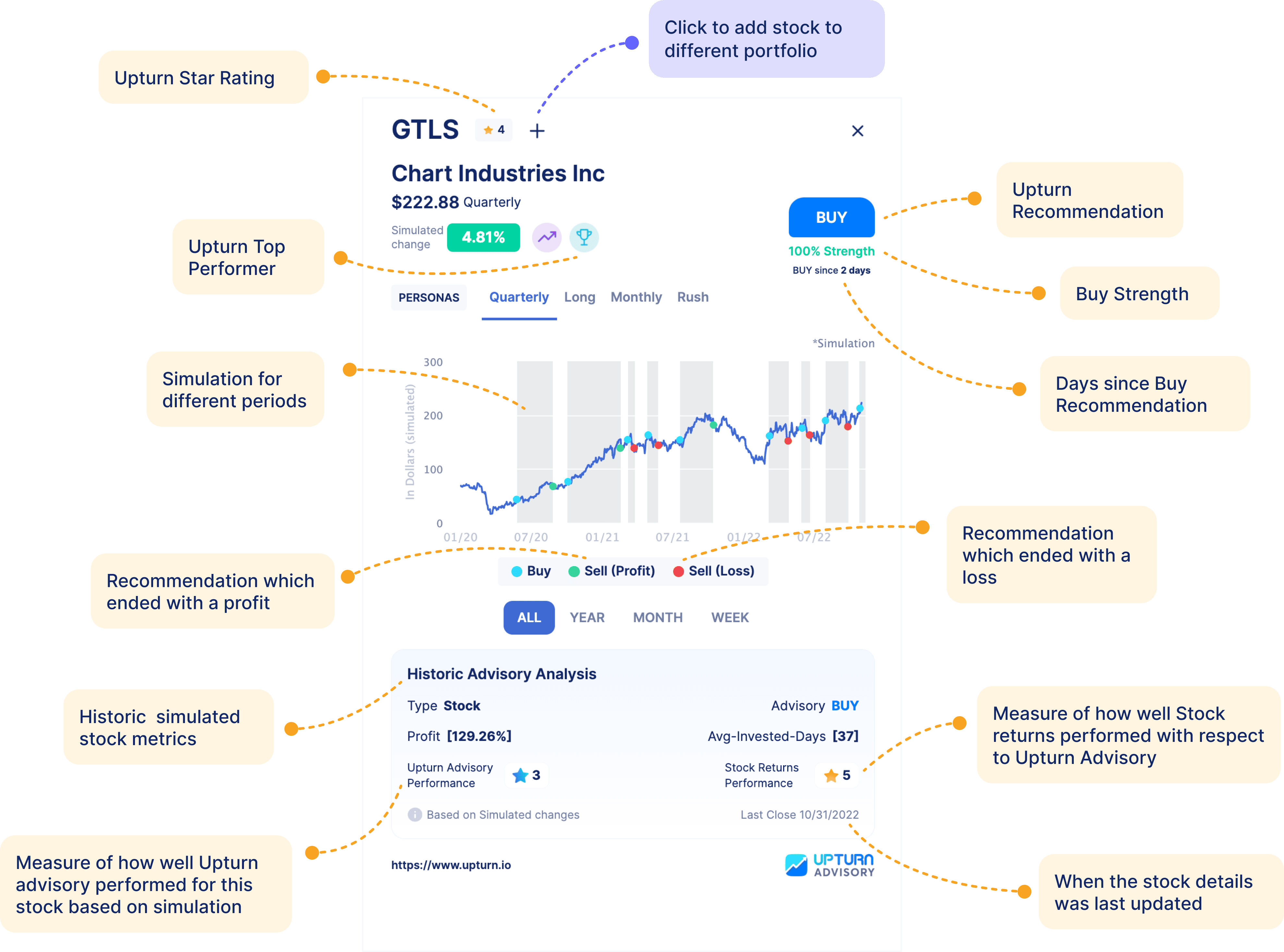Click the 07/21 date label on chart axis
The image size is (1284, 952).
tap(672, 537)
